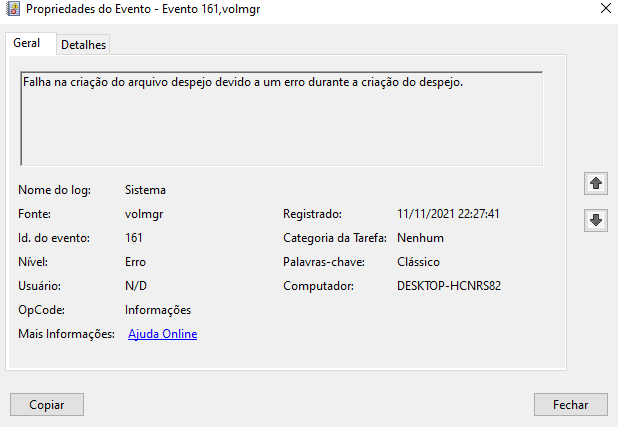Click the computer name DESKTOP-HCNRS82
Image resolution: width=618 pixels, height=427 pixels.
coord(449,286)
